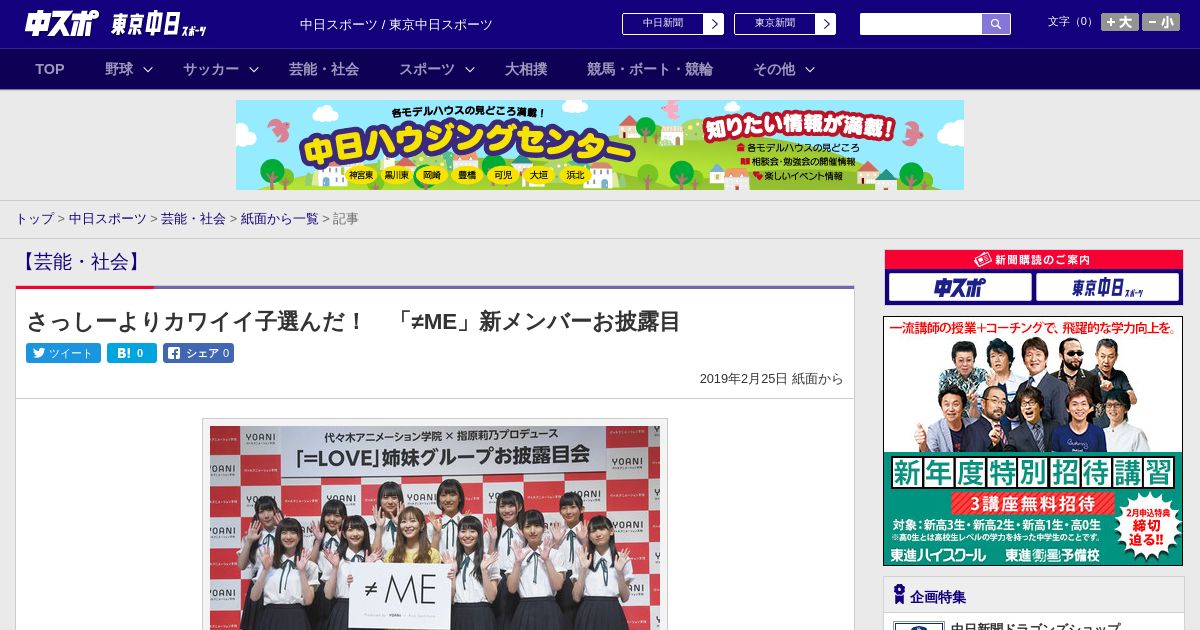Bookmark article with Hatena B! button
The image size is (1200, 630).
[132, 353]
